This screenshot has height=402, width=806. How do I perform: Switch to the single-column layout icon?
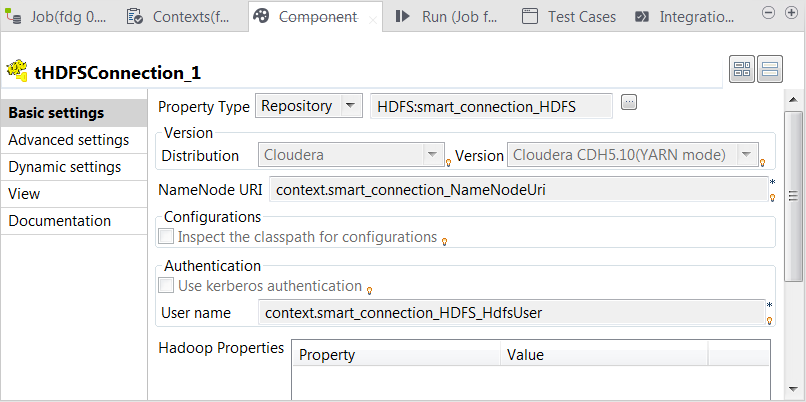769,69
